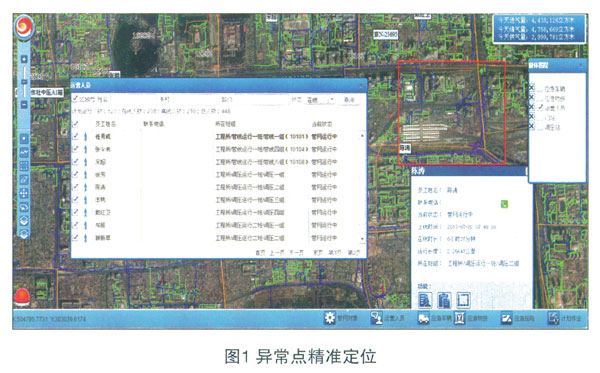Screen dimensions: 600x373
Task: Toggle first checkbox in layer panel
Action: (532, 88)
